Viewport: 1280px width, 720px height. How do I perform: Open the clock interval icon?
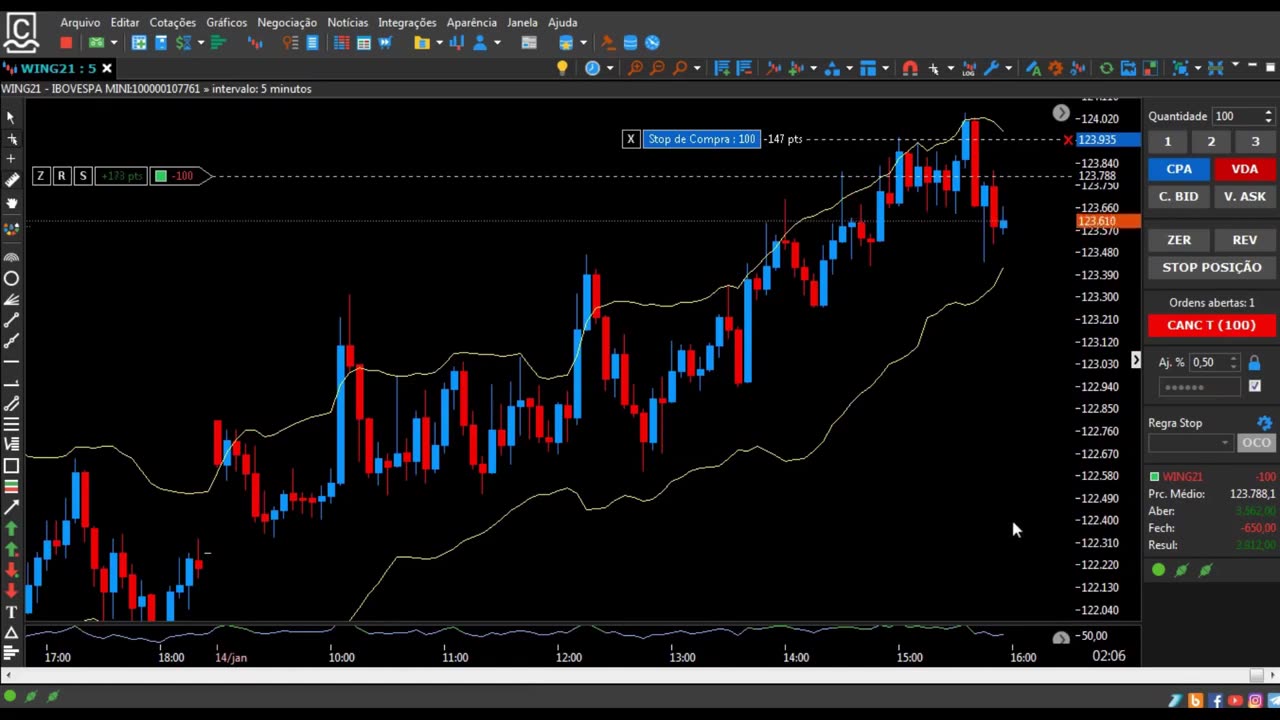tap(592, 68)
